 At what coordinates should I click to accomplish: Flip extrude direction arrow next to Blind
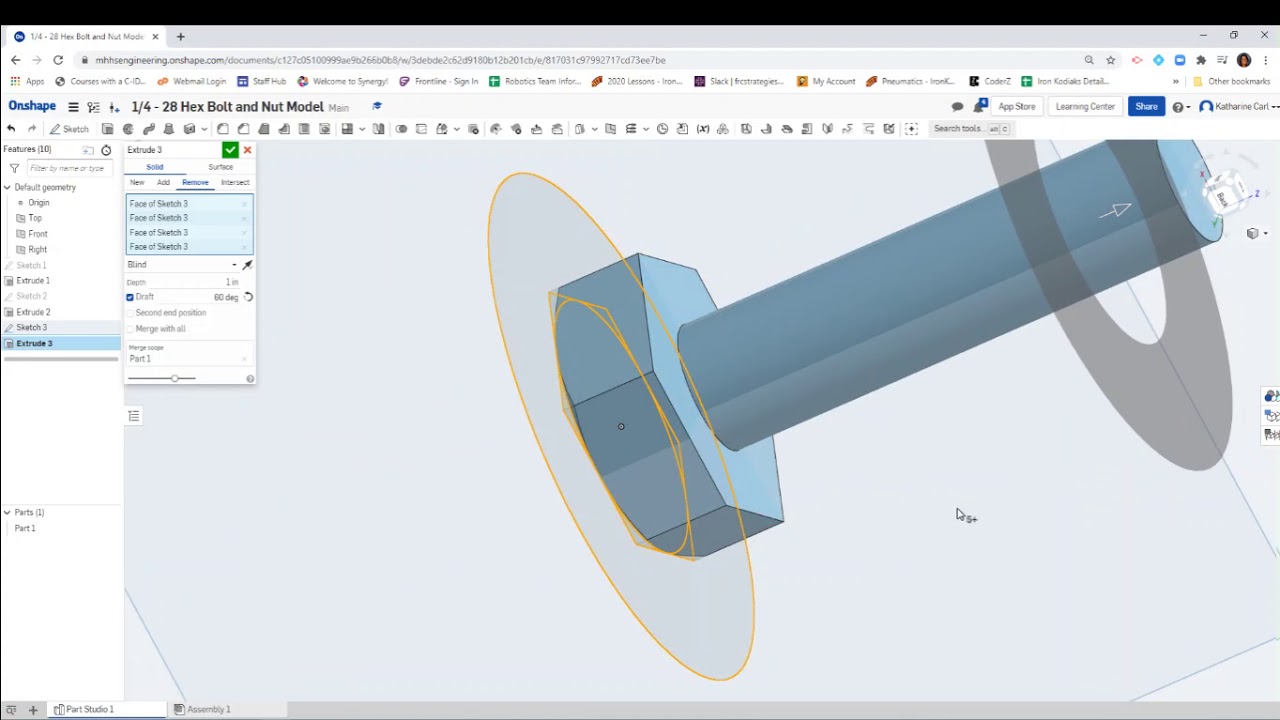(247, 265)
